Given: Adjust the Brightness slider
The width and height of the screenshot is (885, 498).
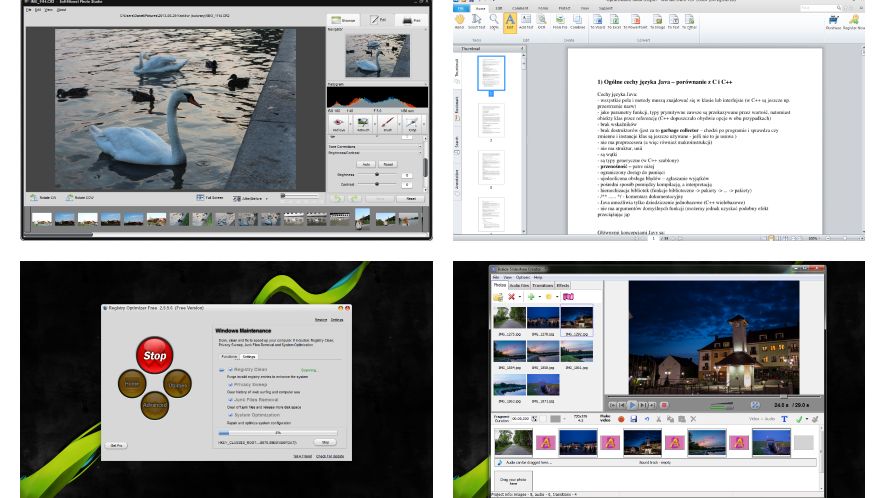Looking at the screenshot, I should [378, 175].
